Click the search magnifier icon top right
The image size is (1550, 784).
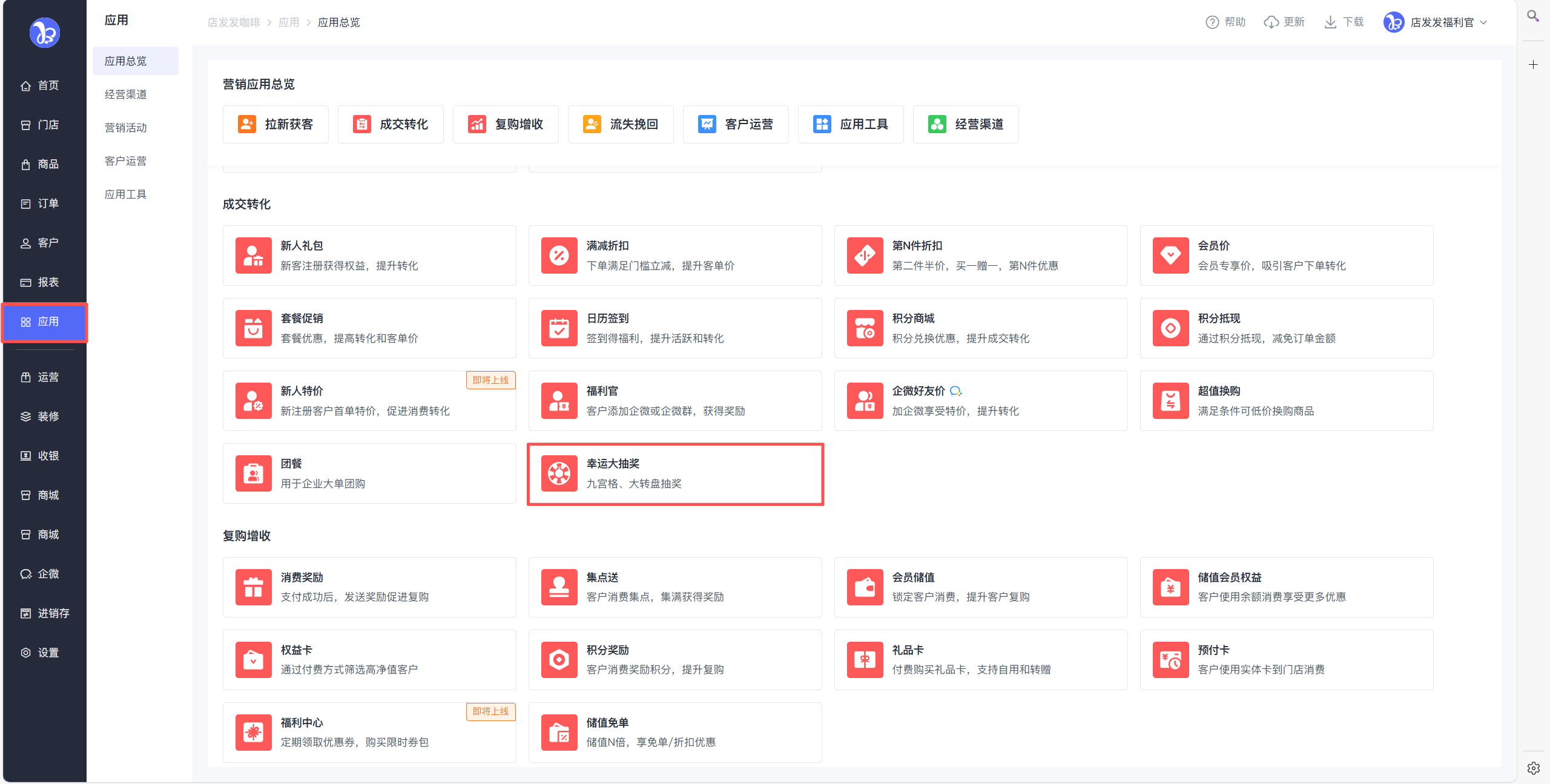click(1532, 16)
